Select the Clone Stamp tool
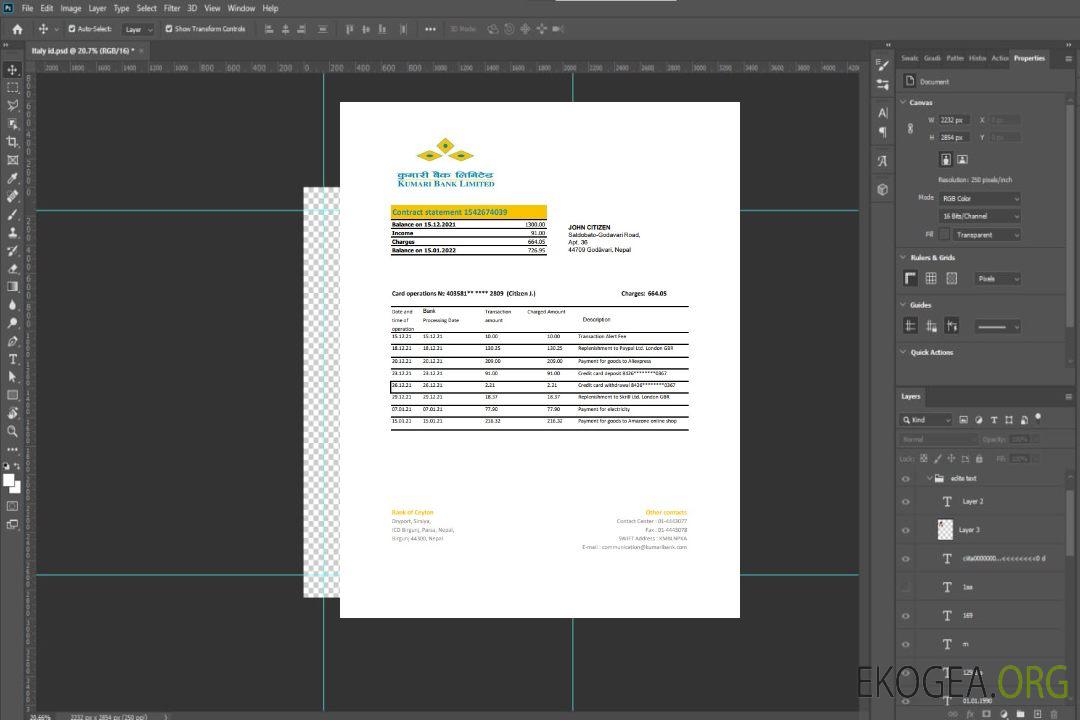The image size is (1080, 720). (12, 232)
